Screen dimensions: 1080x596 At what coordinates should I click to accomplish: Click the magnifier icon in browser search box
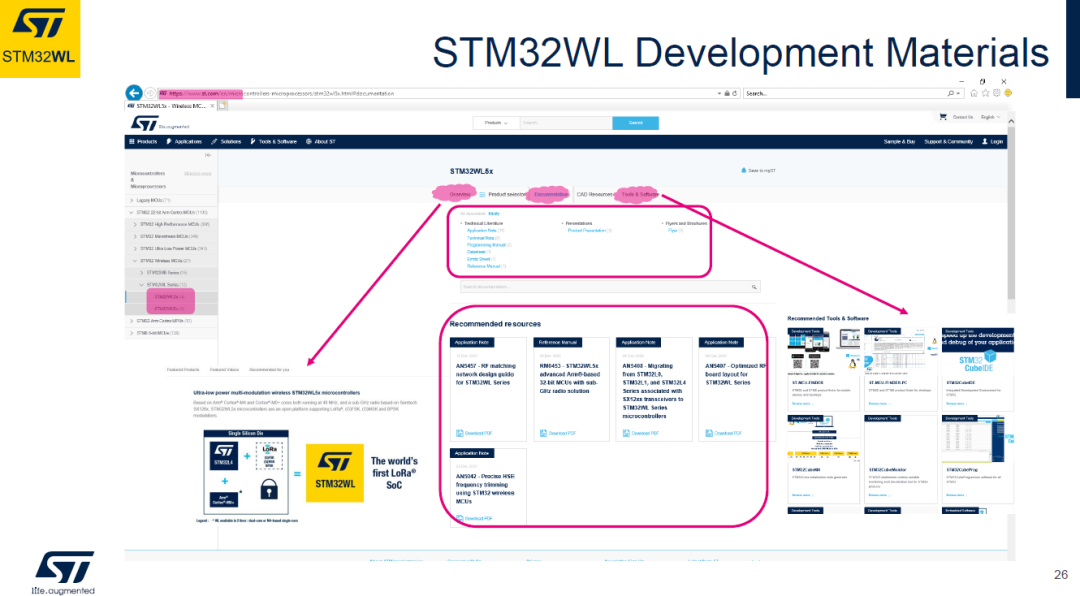click(x=951, y=93)
